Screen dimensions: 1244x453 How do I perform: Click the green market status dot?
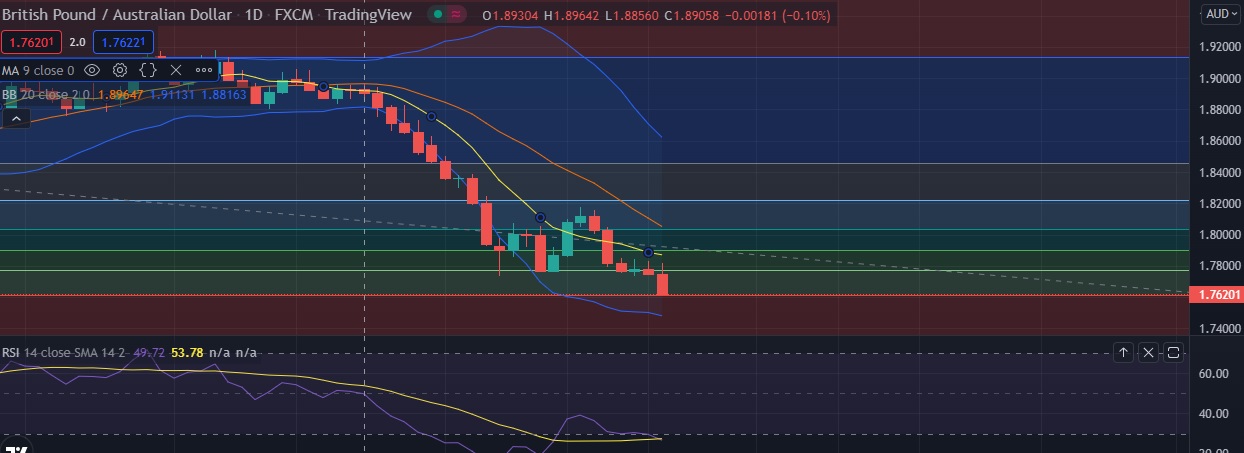(436, 15)
